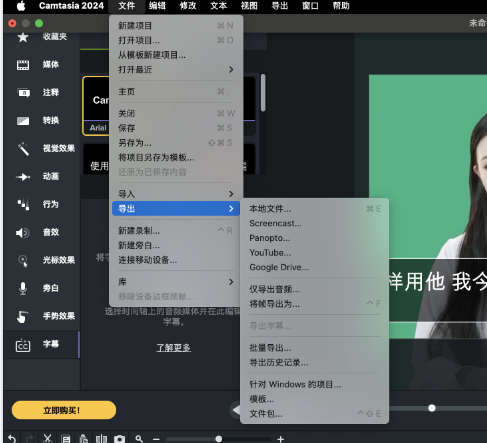Select 仅导出音频... in export submenu
The height and width of the screenshot is (443, 487).
coord(314,289)
